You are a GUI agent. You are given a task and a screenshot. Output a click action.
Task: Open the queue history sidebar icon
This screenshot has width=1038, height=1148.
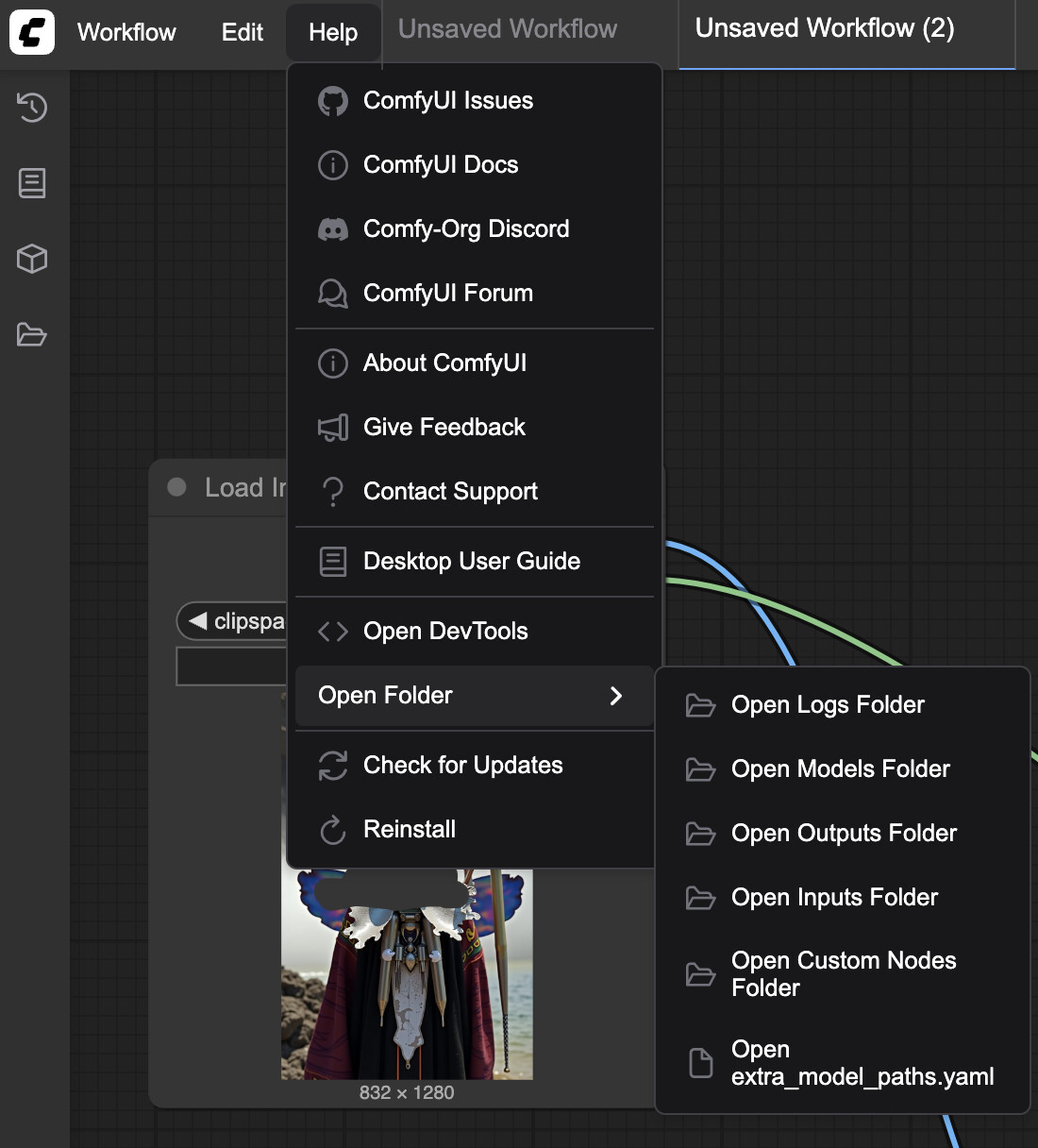[x=32, y=107]
